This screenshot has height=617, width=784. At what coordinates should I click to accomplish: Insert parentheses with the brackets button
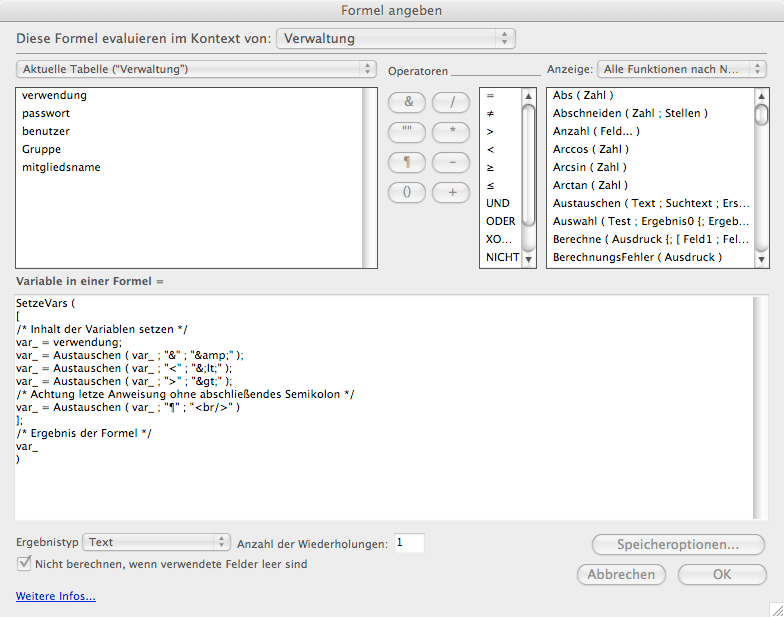click(x=407, y=191)
